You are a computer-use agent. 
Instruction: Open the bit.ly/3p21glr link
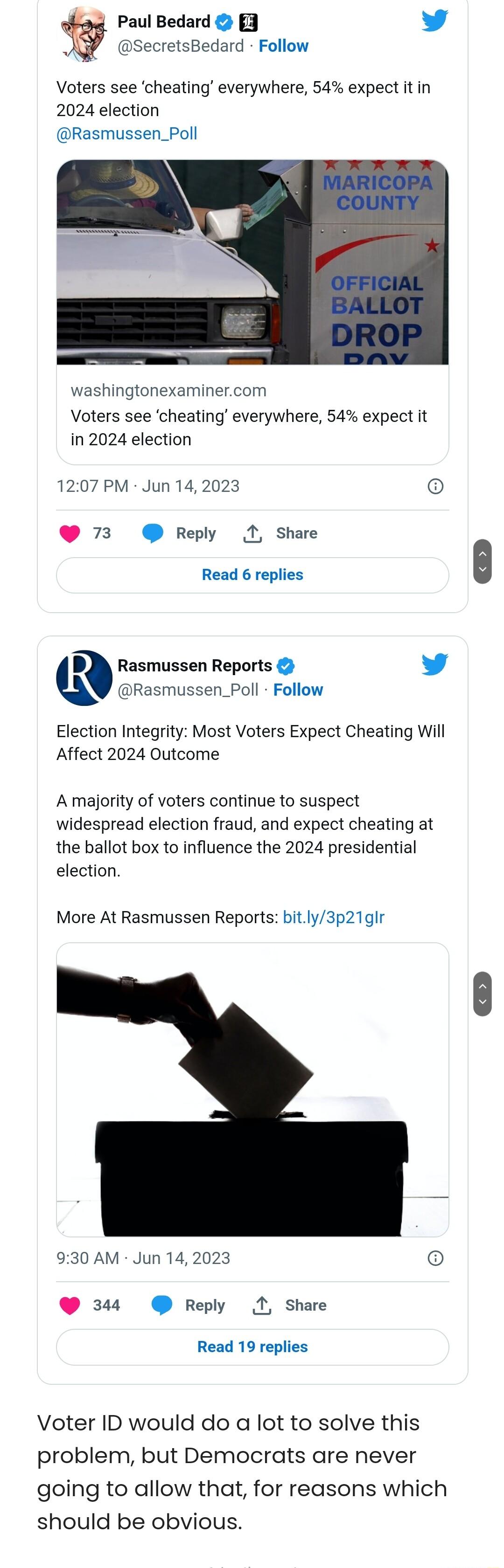[334, 917]
